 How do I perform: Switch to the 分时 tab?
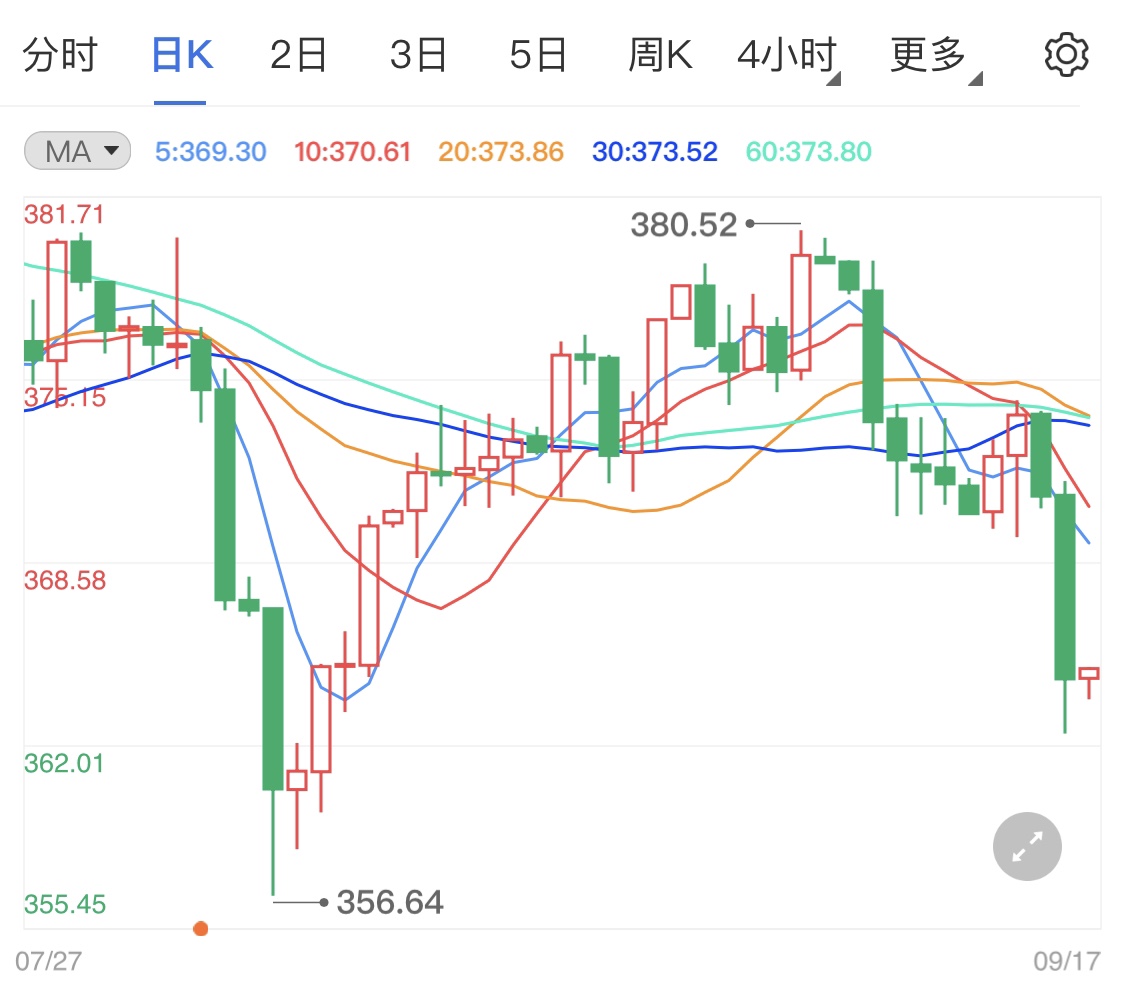coord(60,55)
